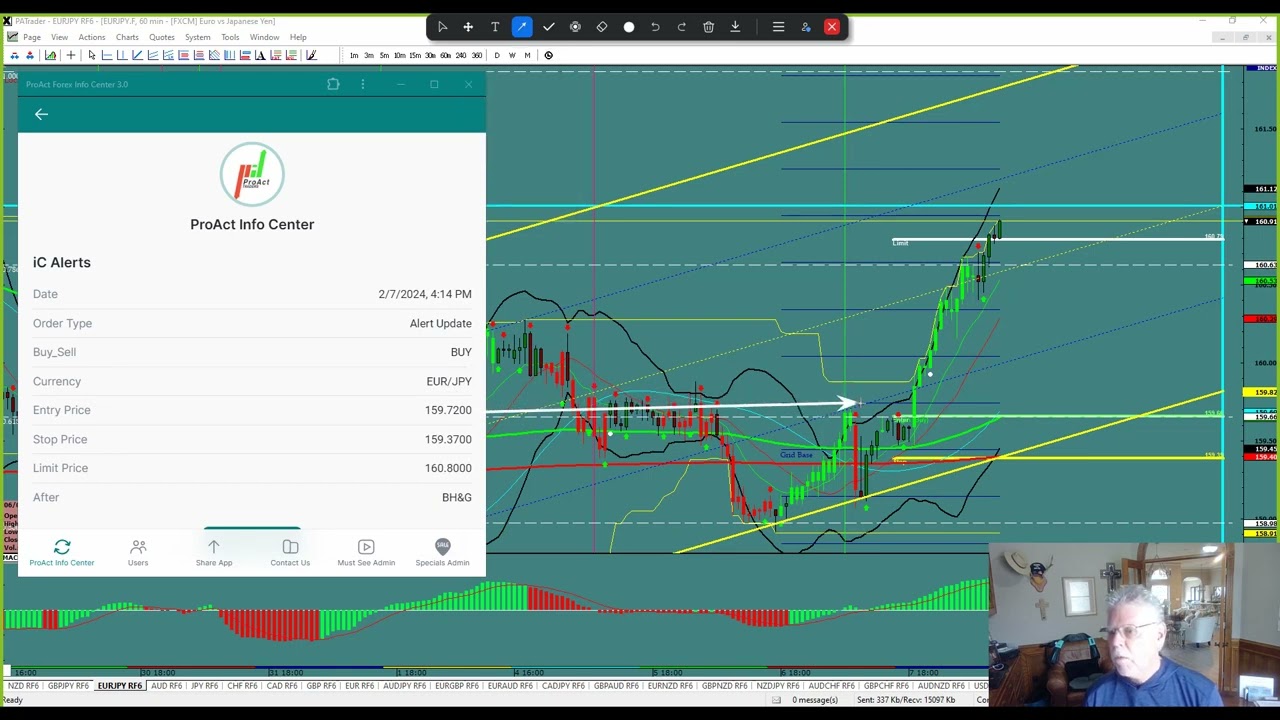Image resolution: width=1280 pixels, height=720 pixels.
Task: Click the add-indicator chart icon
Action: 50,55
